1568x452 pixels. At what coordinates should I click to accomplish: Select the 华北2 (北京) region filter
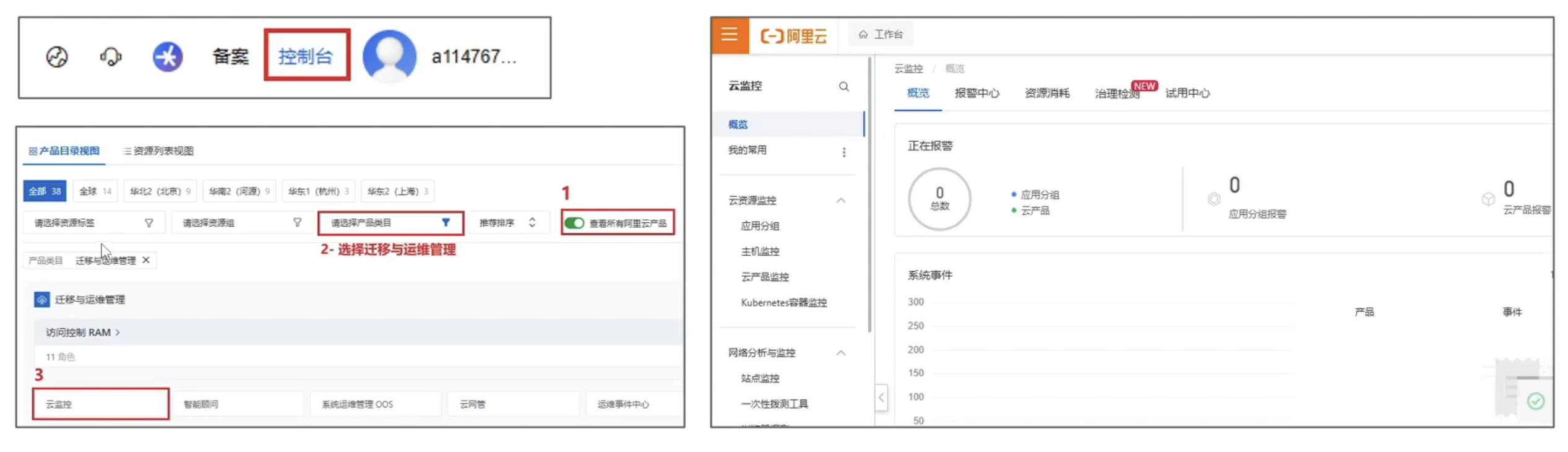click(160, 191)
